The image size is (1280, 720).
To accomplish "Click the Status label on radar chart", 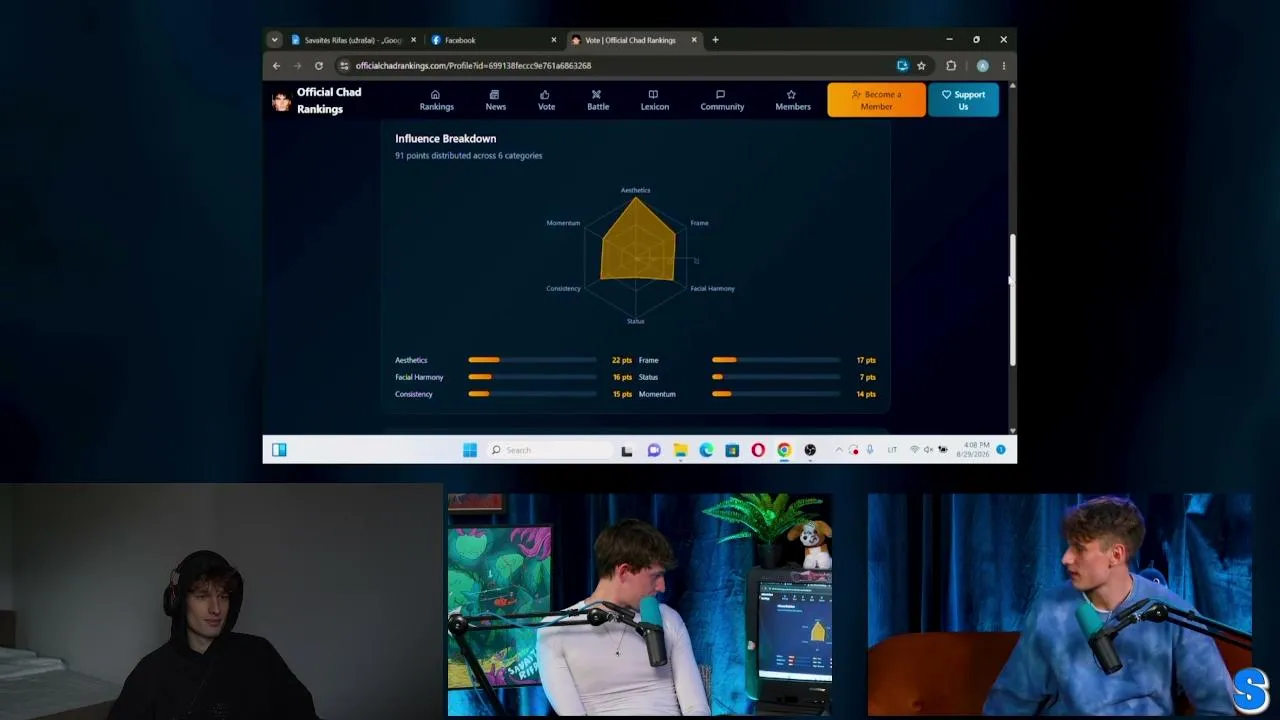I will 635,321.
